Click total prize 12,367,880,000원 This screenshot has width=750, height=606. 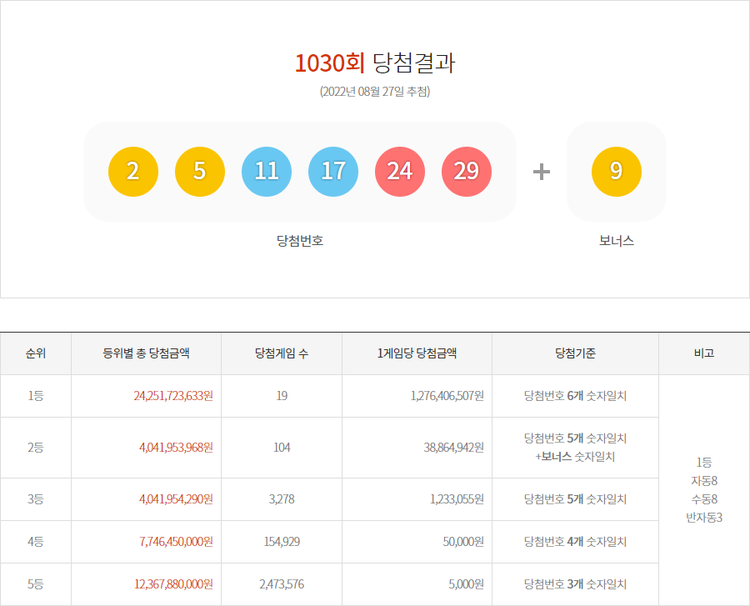point(174,584)
